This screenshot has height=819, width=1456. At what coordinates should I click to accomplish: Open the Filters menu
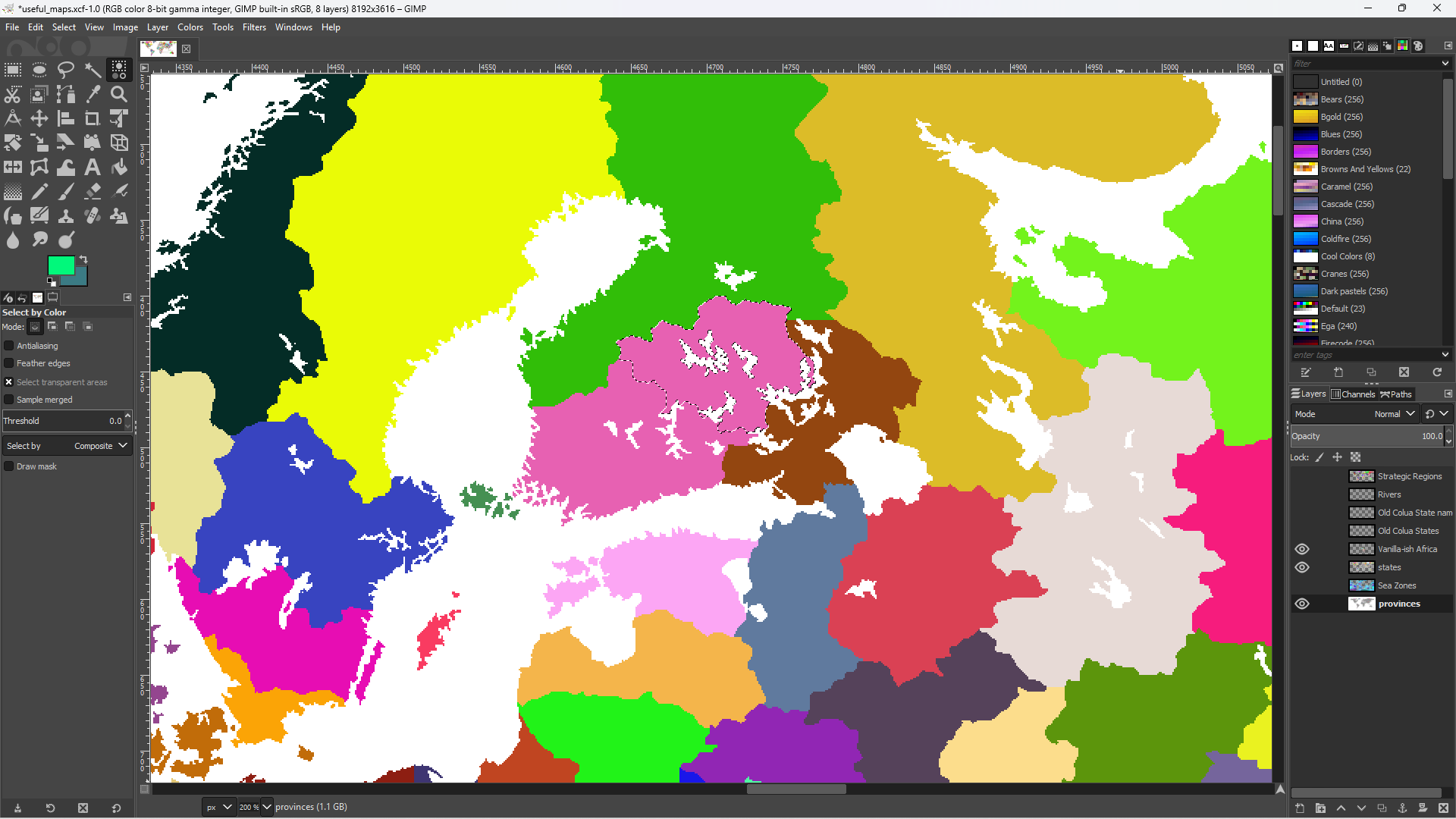(254, 27)
